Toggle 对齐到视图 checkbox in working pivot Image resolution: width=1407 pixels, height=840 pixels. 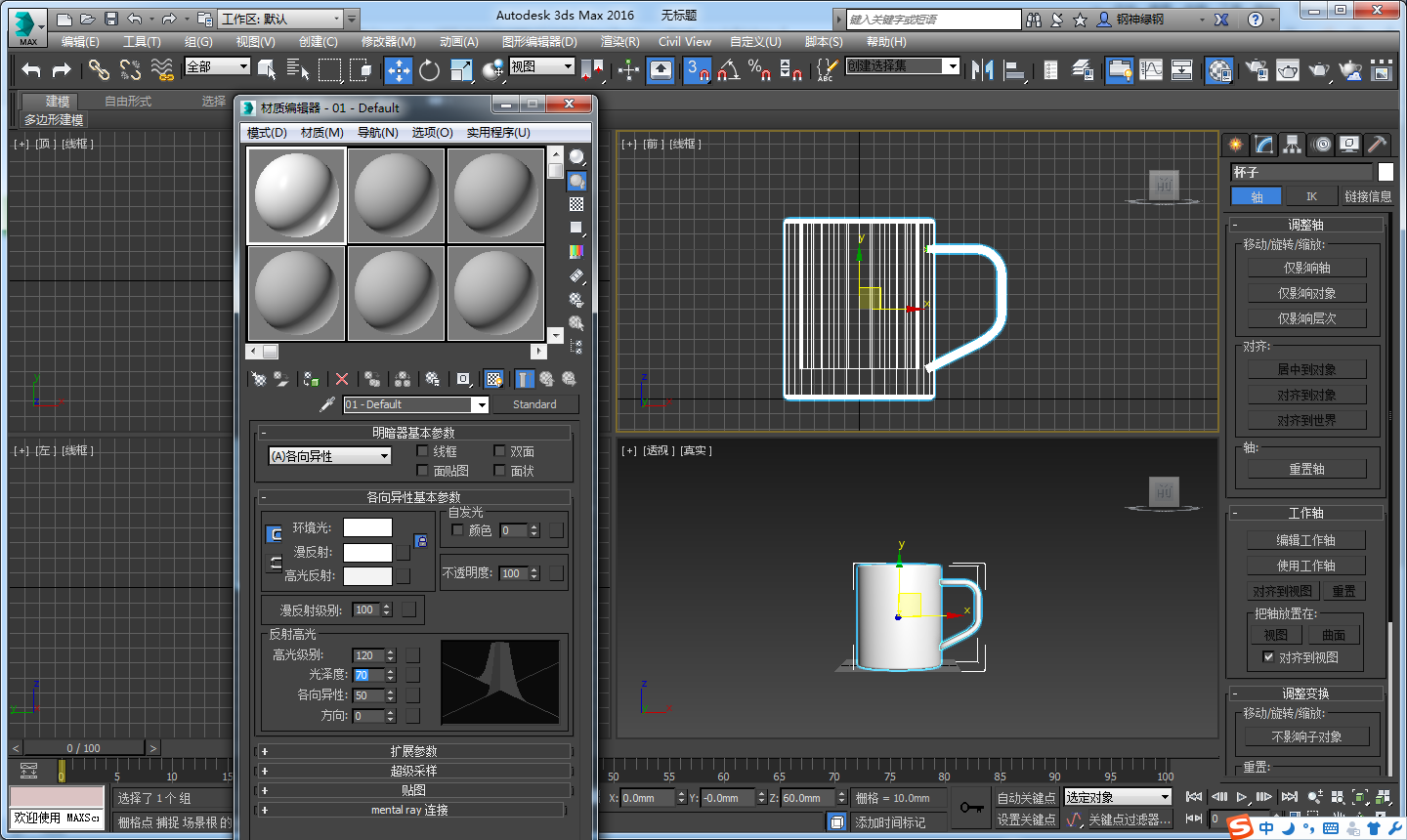[1268, 657]
